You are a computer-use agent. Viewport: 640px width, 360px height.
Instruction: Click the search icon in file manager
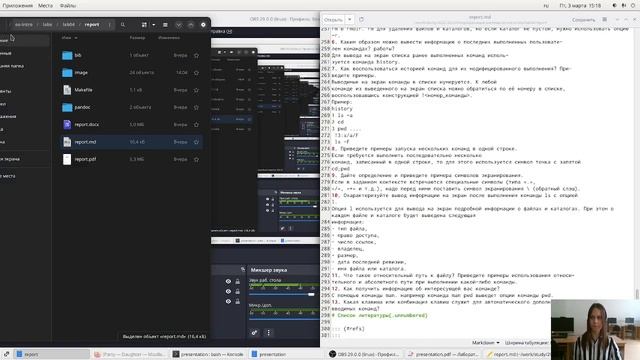122,25
